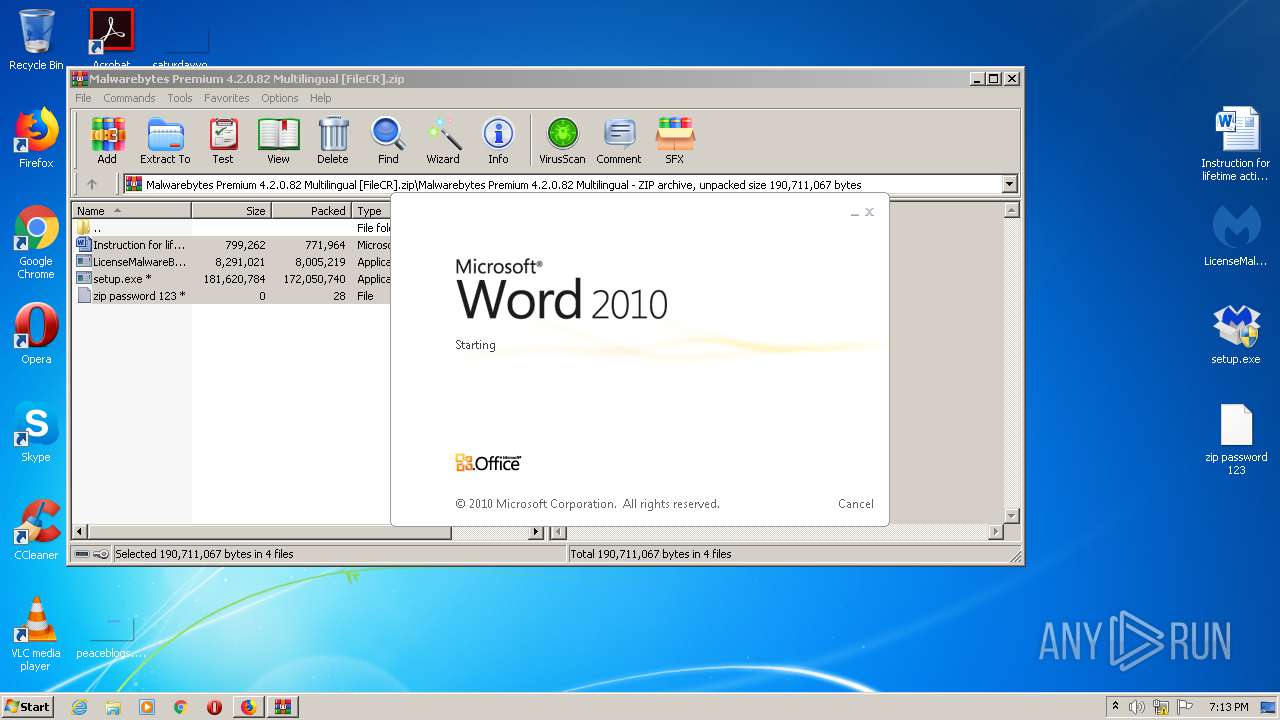Screen dimensions: 1280x720
Task: Click the Action Center flag tray icon
Action: coord(1185,707)
